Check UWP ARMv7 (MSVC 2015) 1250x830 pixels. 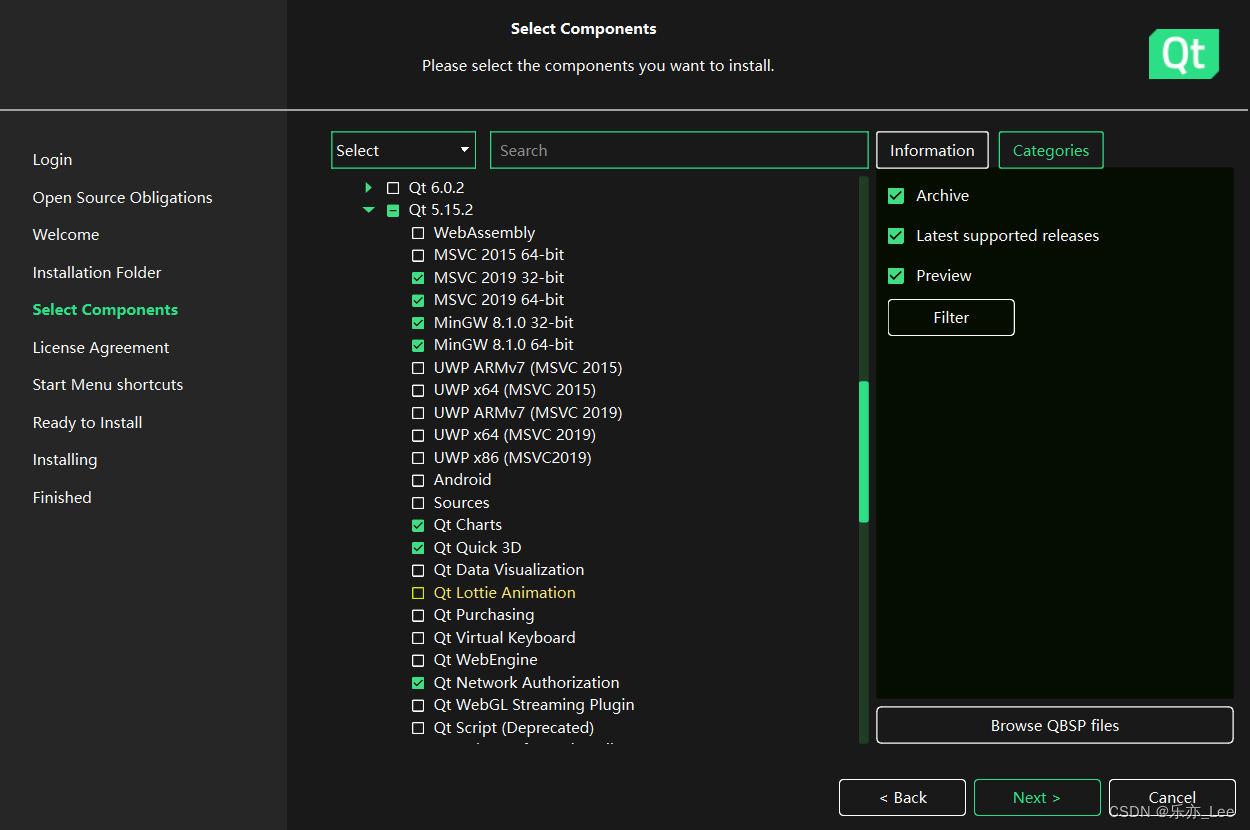(x=418, y=368)
